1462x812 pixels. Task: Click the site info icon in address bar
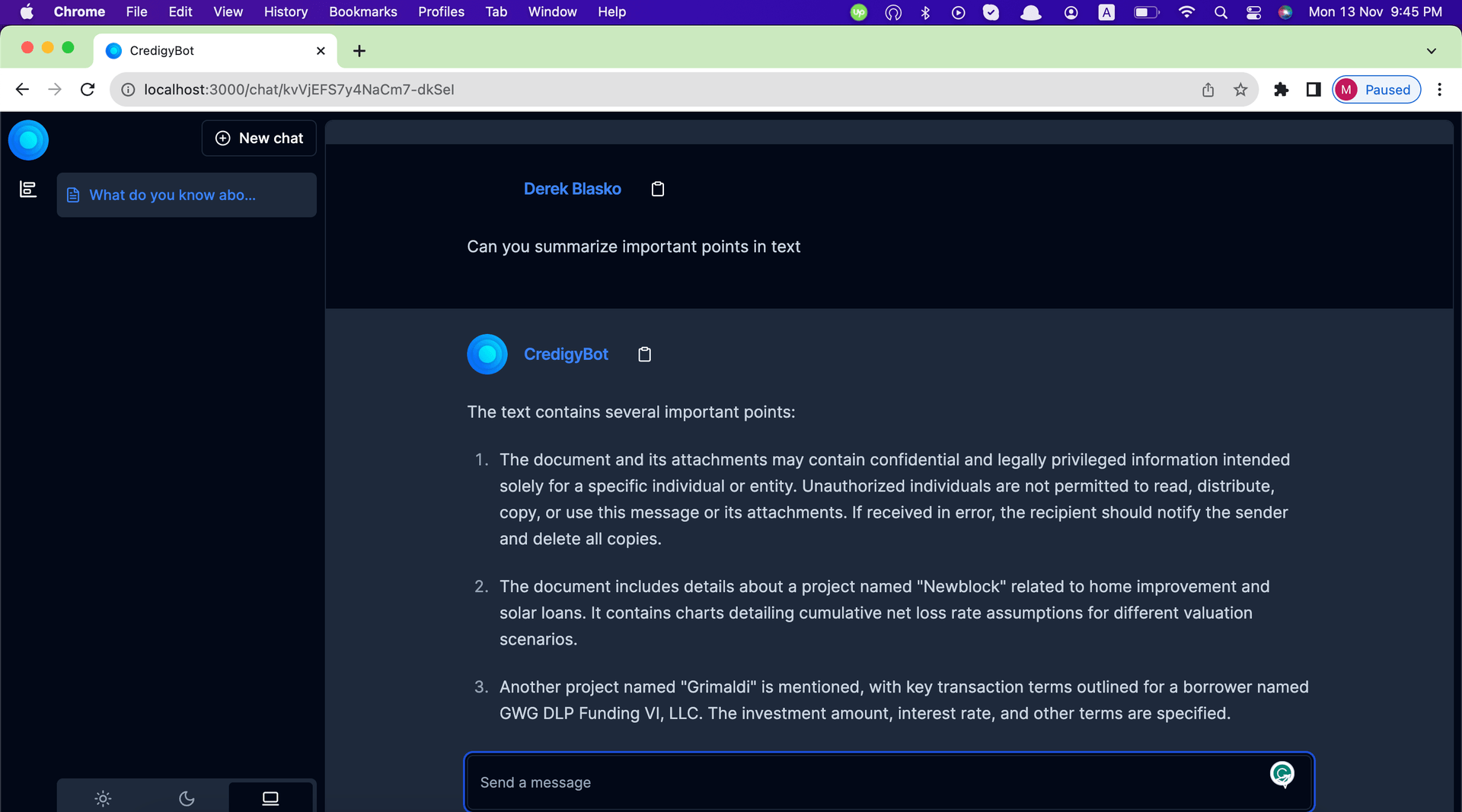[128, 90]
